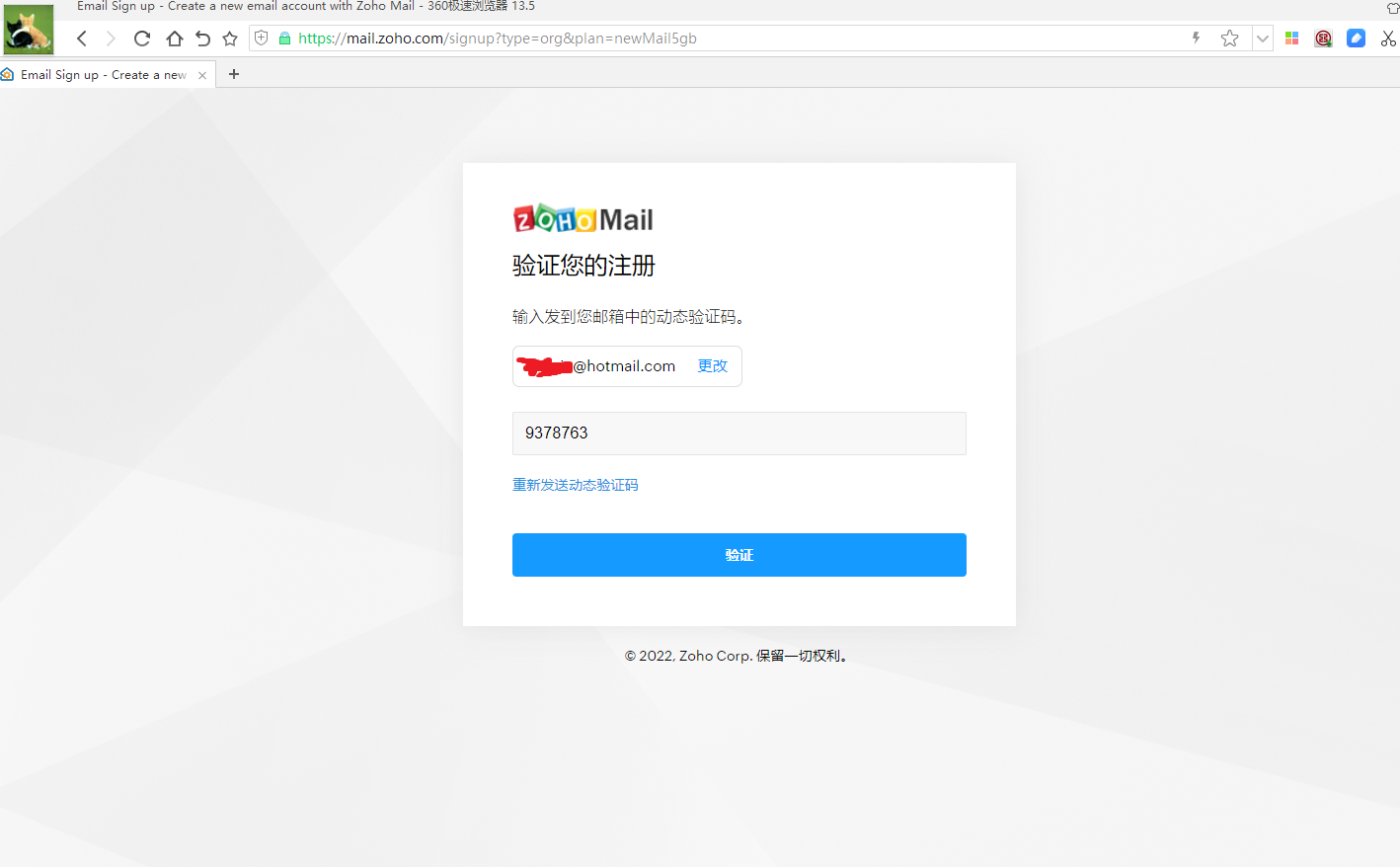Click the verification code field with 9378763
Screen dimensions: 1400x867
[739, 433]
